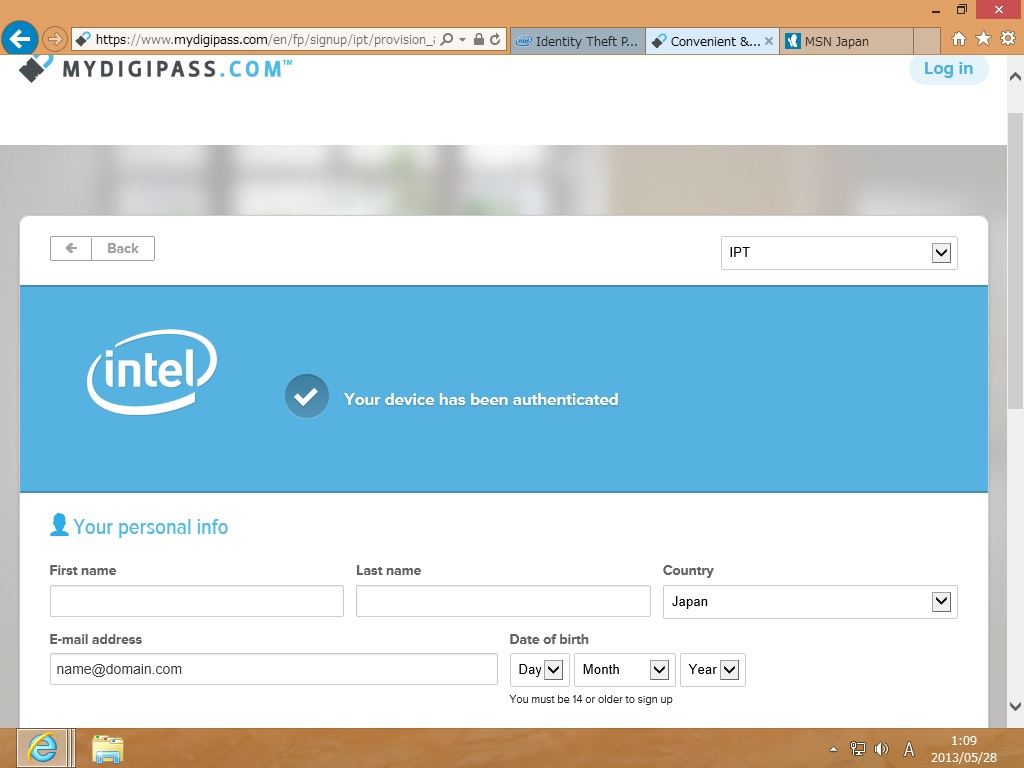Image resolution: width=1024 pixels, height=768 pixels.
Task: Click the Last name input field
Action: coord(503,601)
